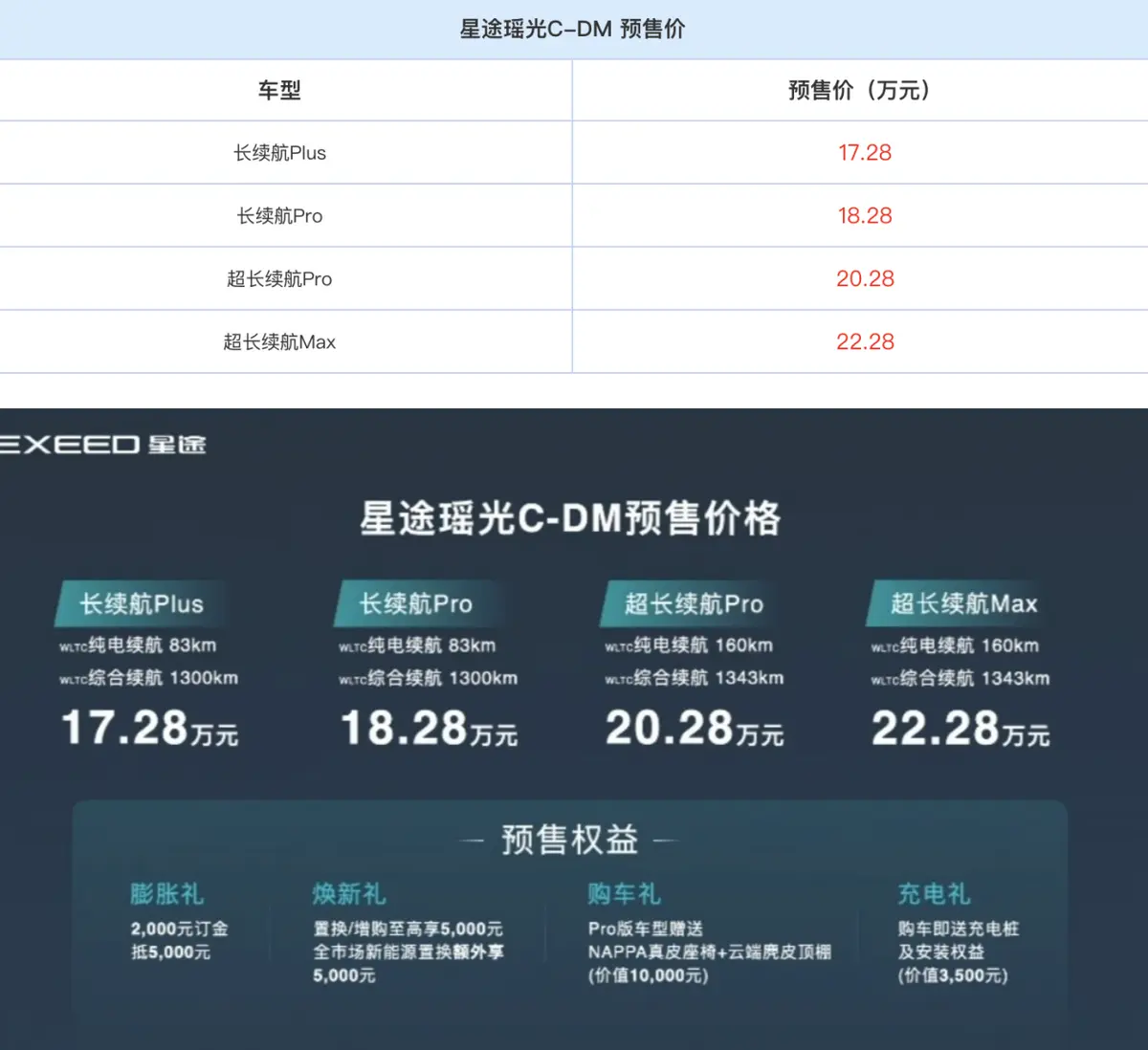Click the 长续航Plus label on the poster
1148x1050 pixels.
click(x=142, y=603)
